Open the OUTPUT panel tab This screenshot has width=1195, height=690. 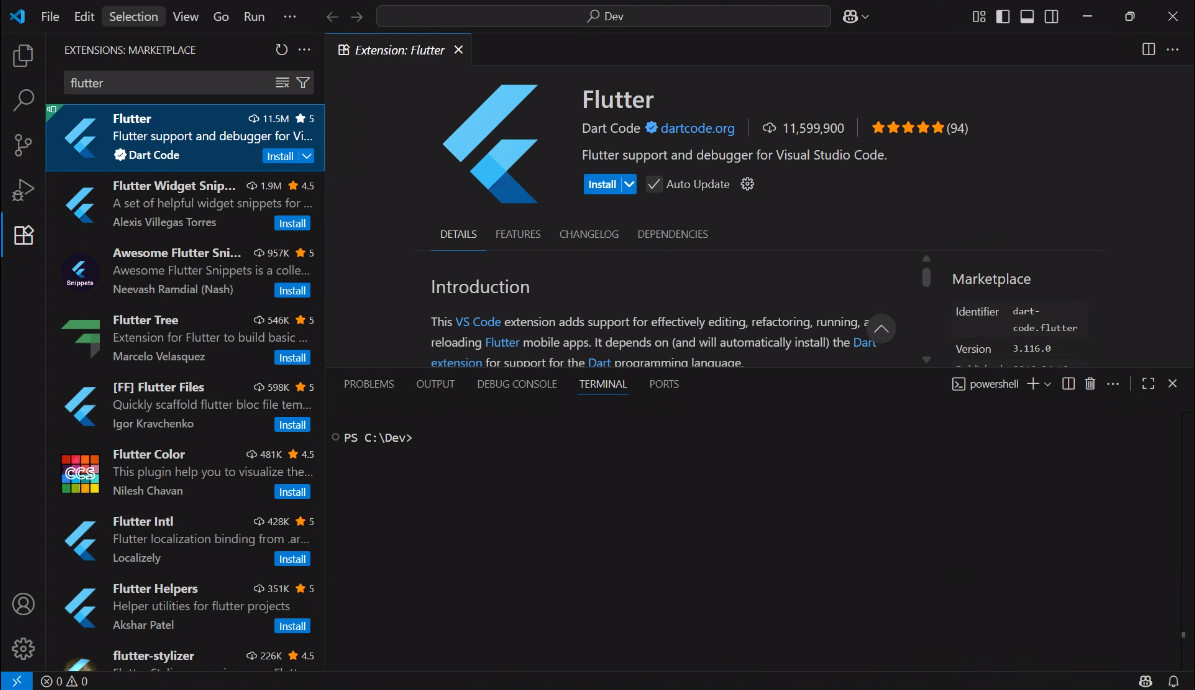click(x=435, y=384)
